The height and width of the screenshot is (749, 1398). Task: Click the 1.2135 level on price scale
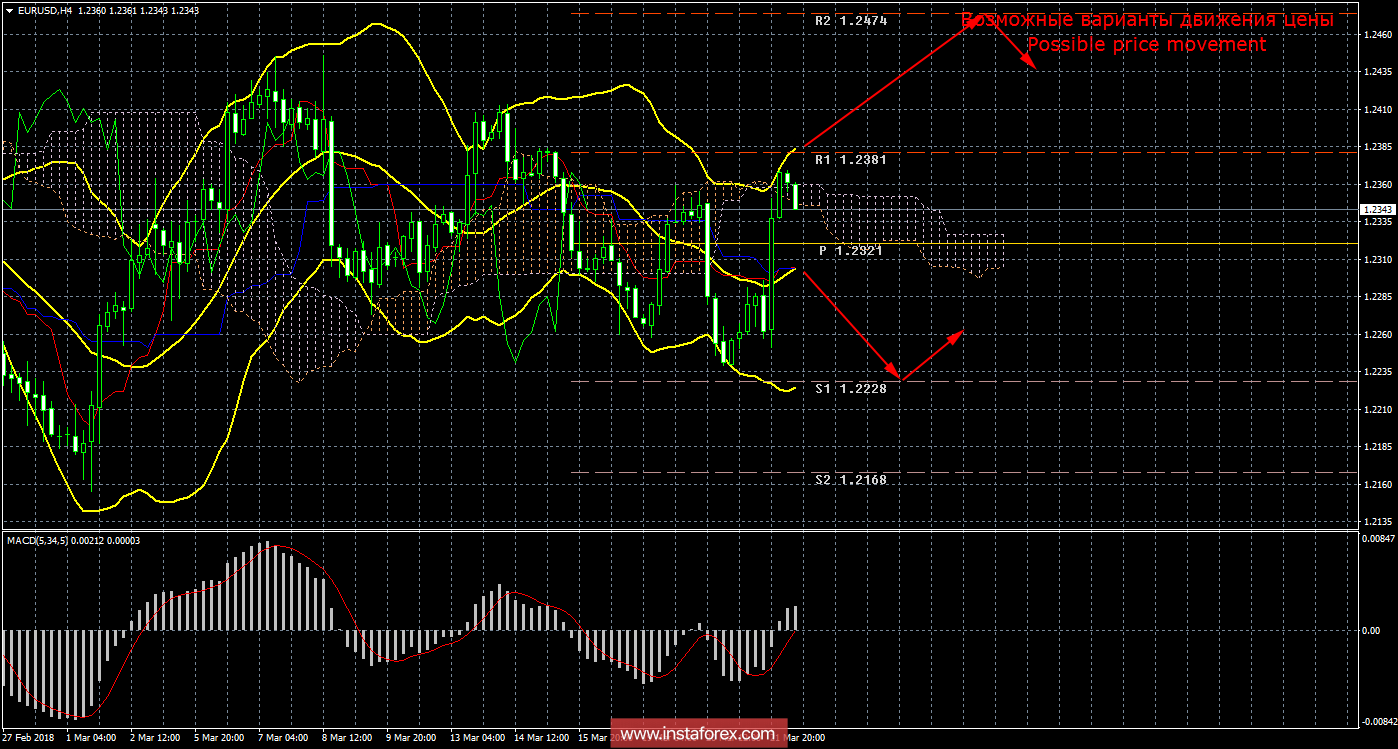(x=1376, y=522)
